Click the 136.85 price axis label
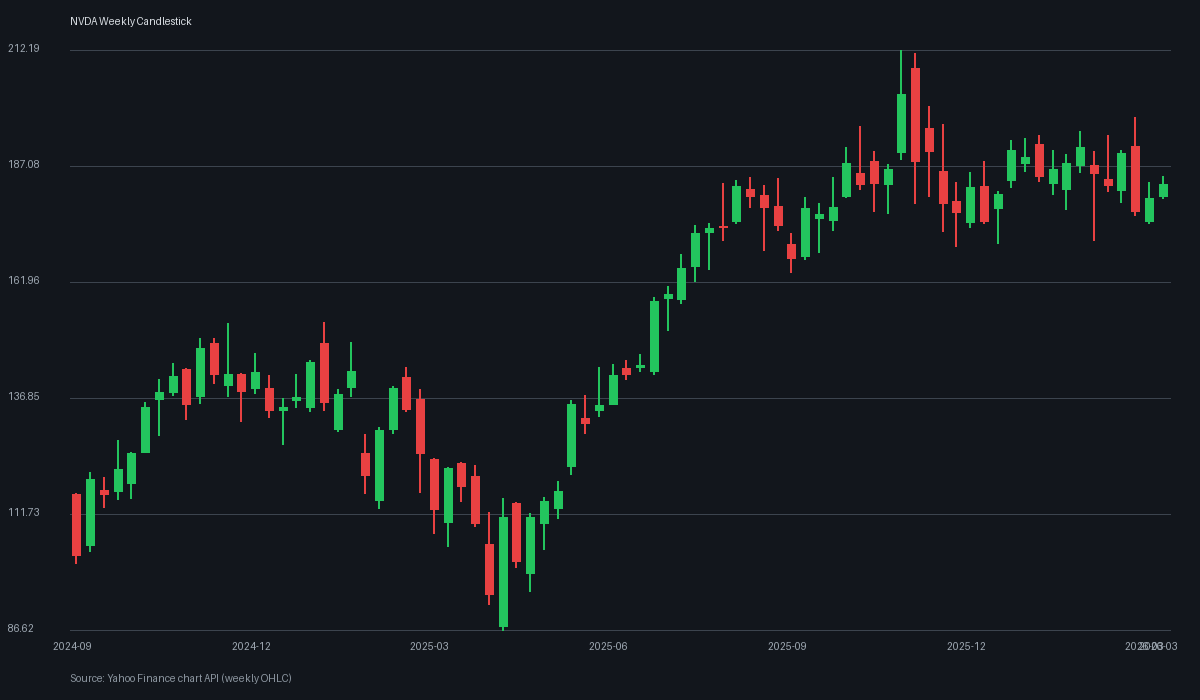This screenshot has width=1200, height=700. coord(23,397)
